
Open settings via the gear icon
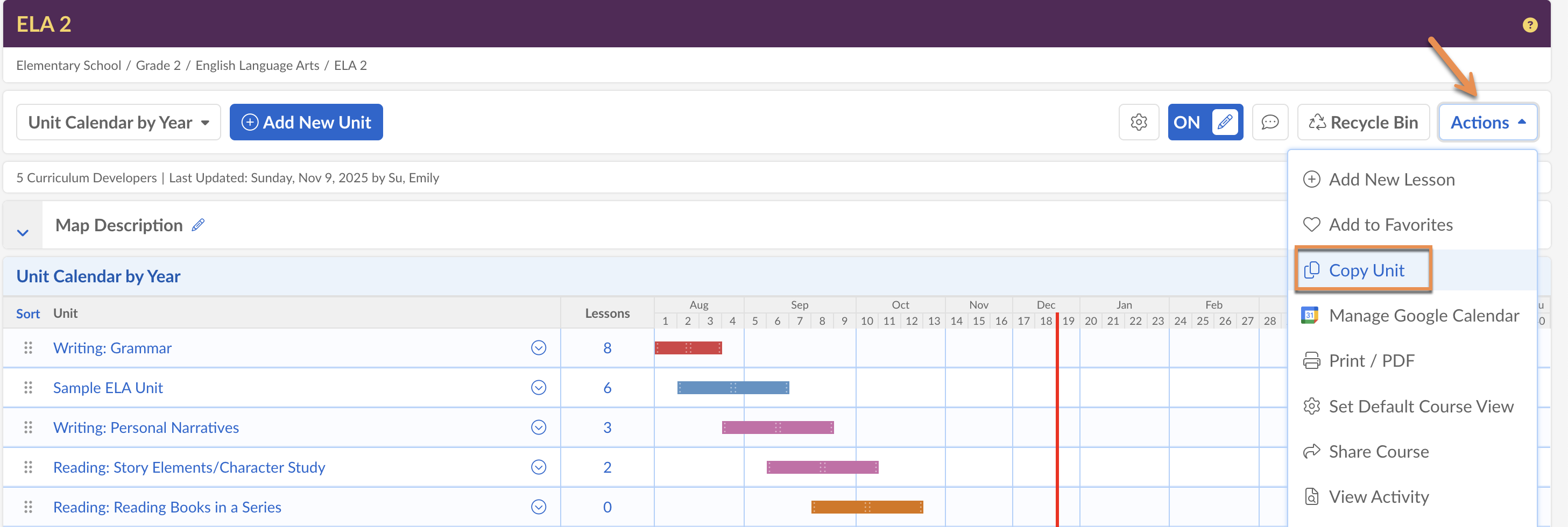(x=1138, y=122)
